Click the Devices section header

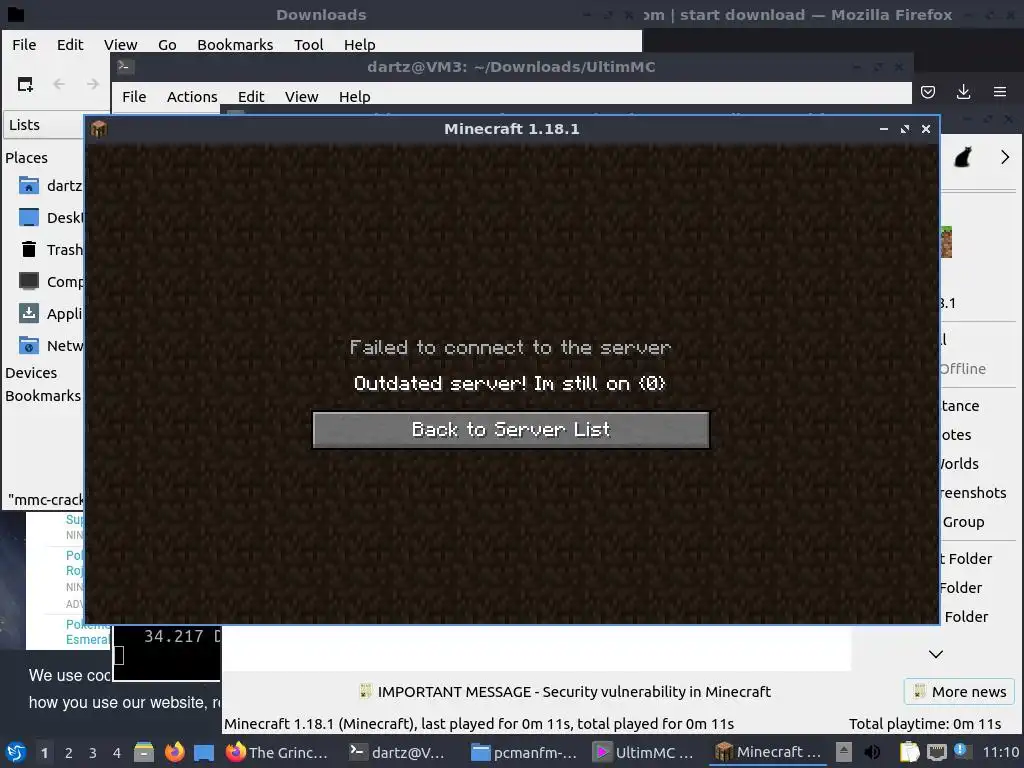[x=31, y=373]
